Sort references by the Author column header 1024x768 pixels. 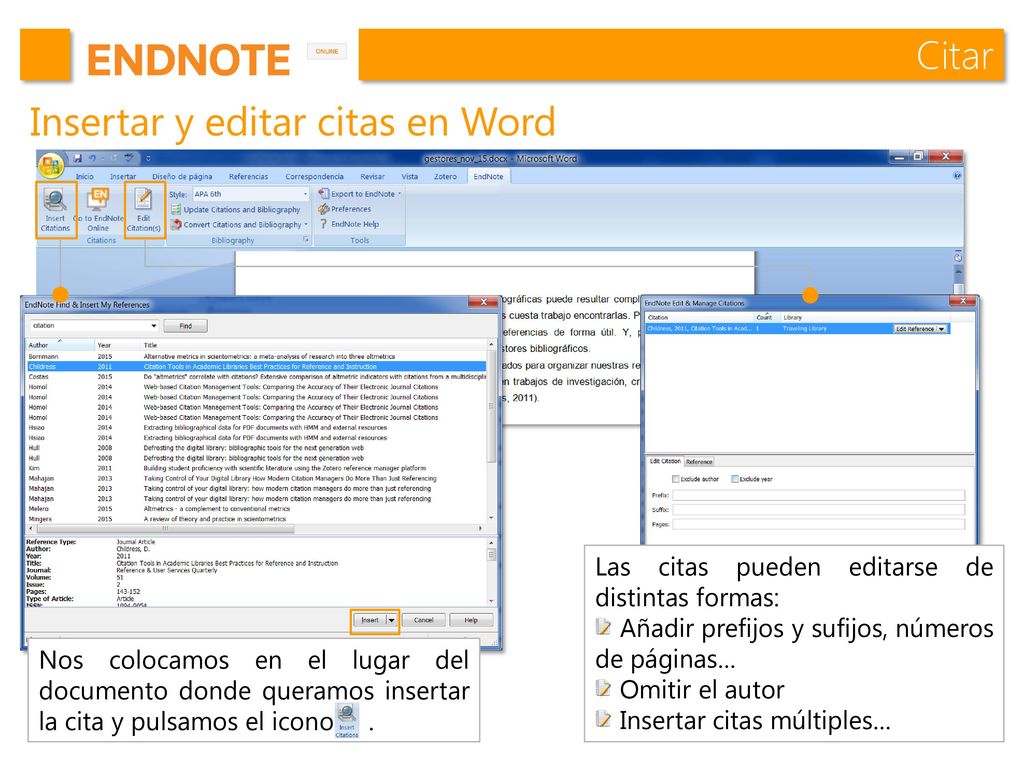coord(60,345)
